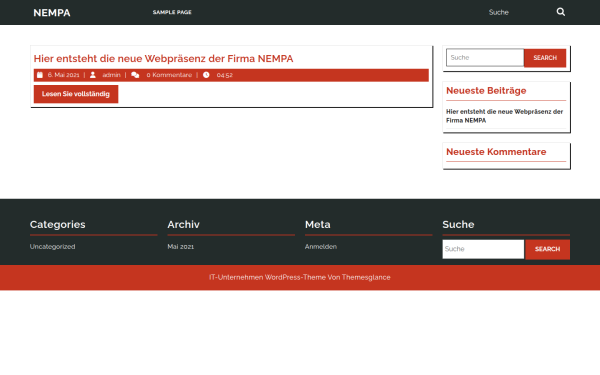Click the footer Categories heading

click(58, 225)
